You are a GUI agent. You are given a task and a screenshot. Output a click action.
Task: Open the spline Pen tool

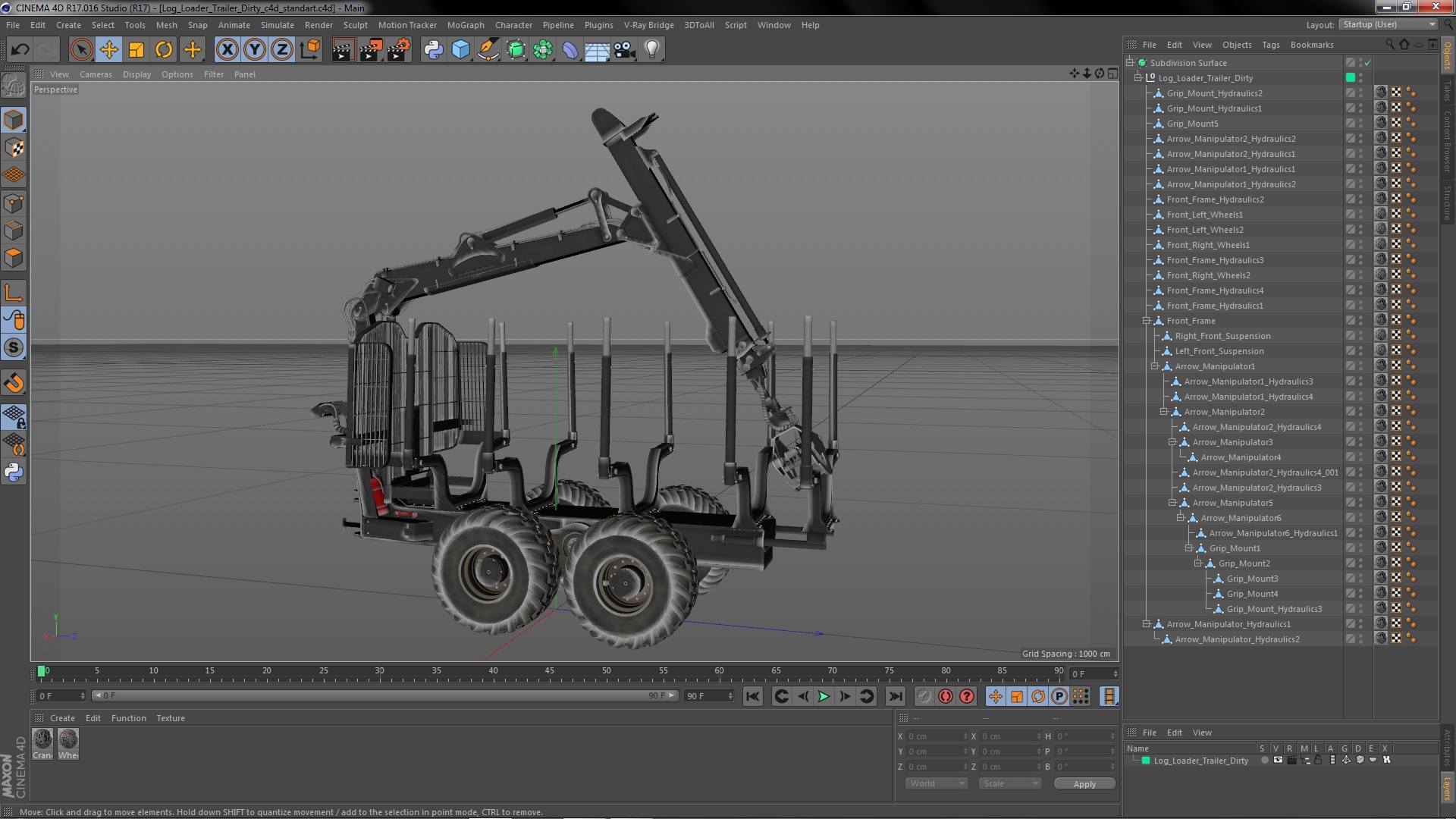(488, 50)
